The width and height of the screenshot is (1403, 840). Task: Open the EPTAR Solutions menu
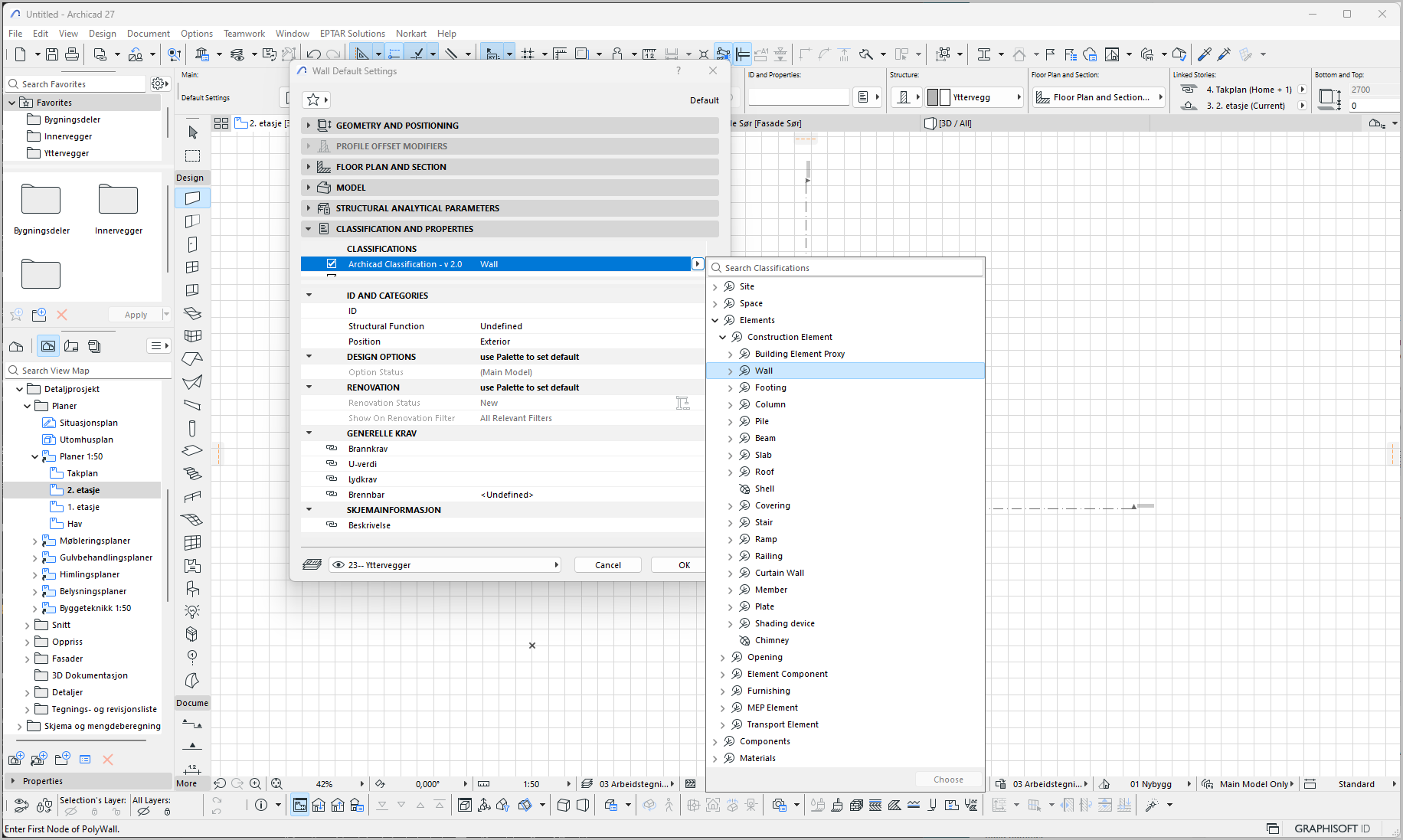coord(352,34)
